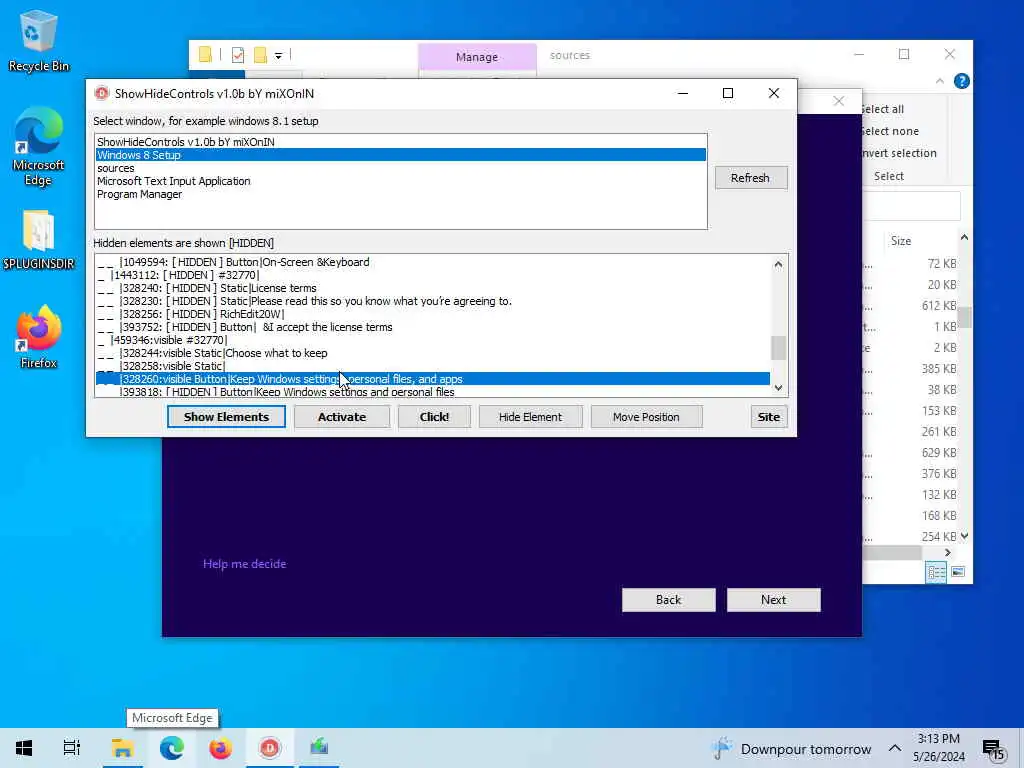Show hidden system tray icons
Image resolution: width=1024 pixels, height=768 pixels.
point(895,748)
